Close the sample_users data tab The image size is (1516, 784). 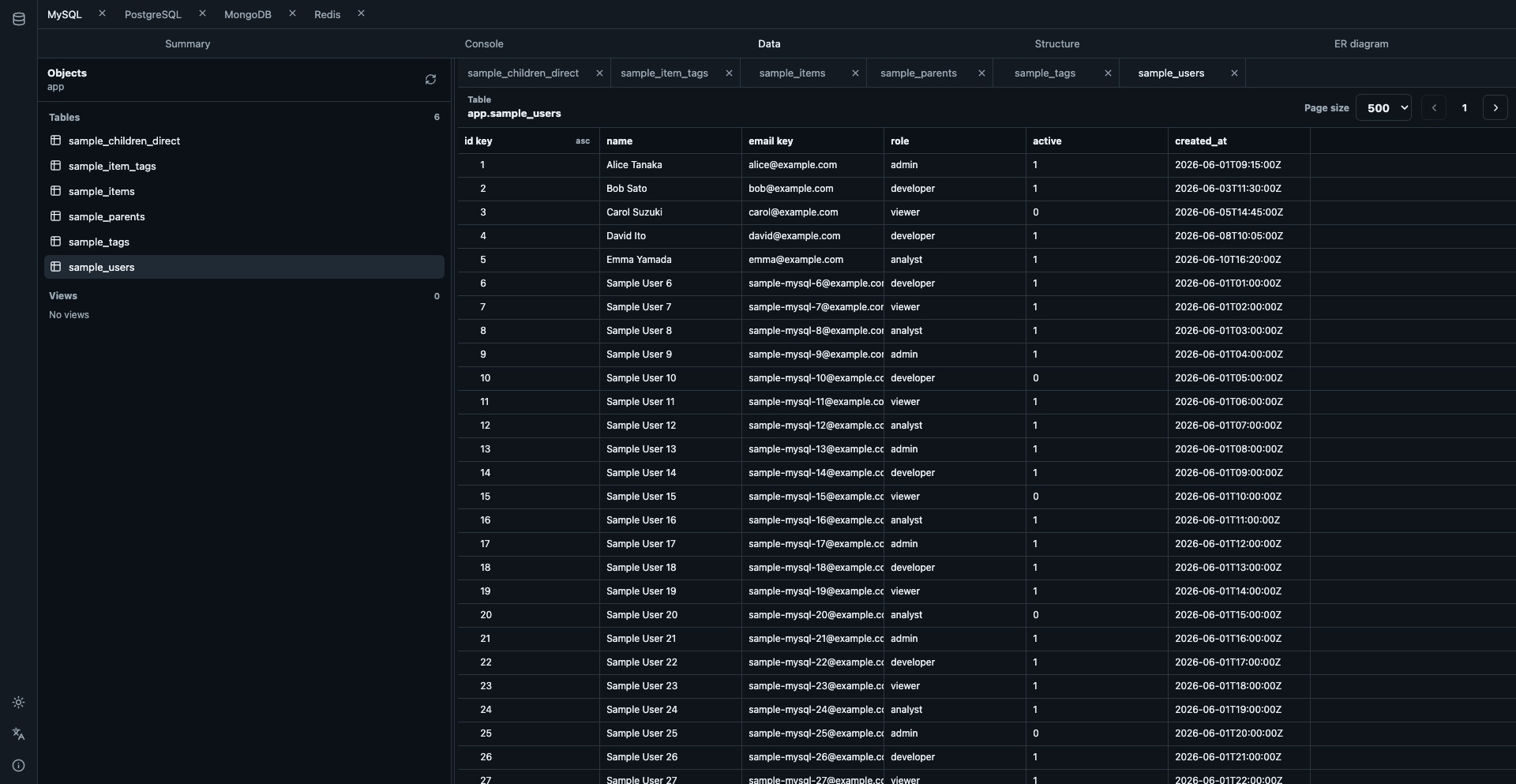pos(1234,73)
